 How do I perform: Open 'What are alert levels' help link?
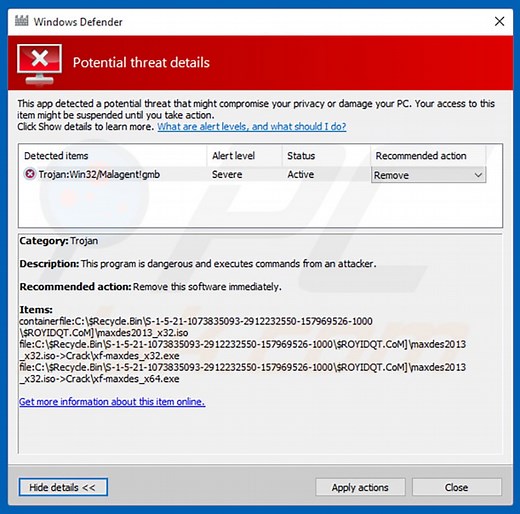coord(252,127)
